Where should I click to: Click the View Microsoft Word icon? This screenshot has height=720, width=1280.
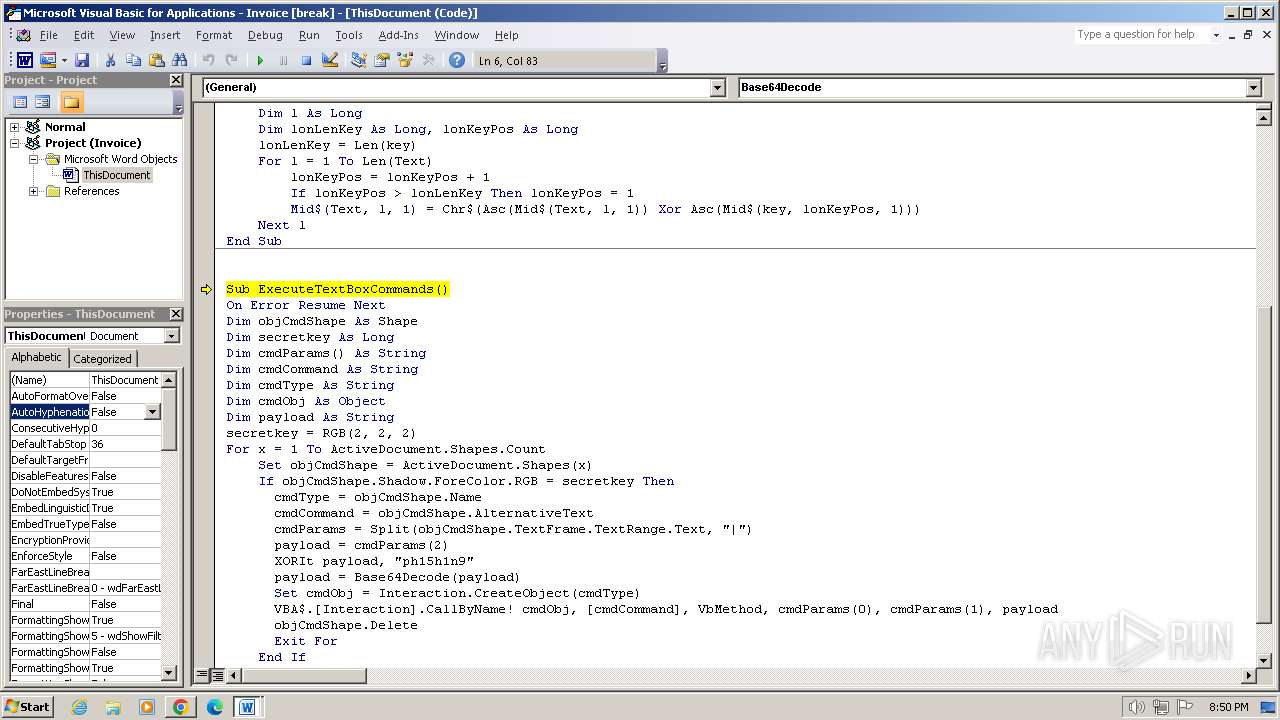25,61
